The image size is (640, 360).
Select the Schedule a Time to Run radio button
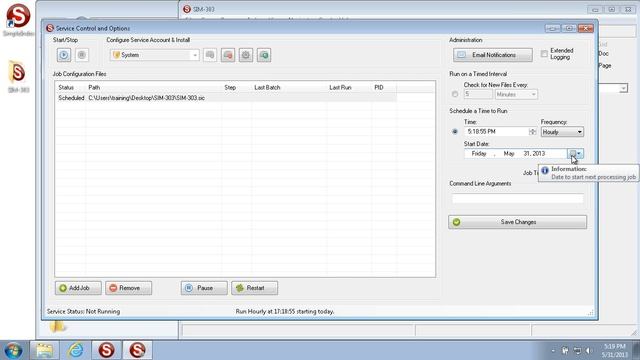click(x=455, y=132)
